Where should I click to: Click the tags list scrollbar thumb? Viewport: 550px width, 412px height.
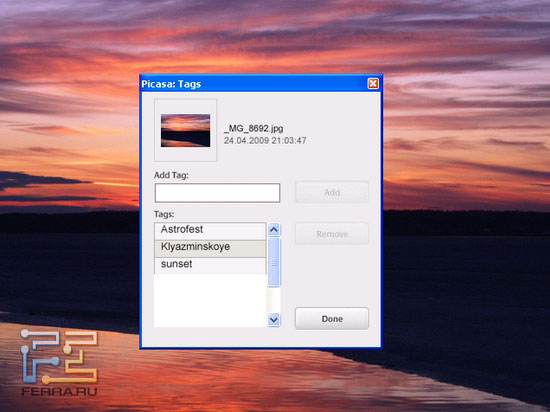coord(274,262)
